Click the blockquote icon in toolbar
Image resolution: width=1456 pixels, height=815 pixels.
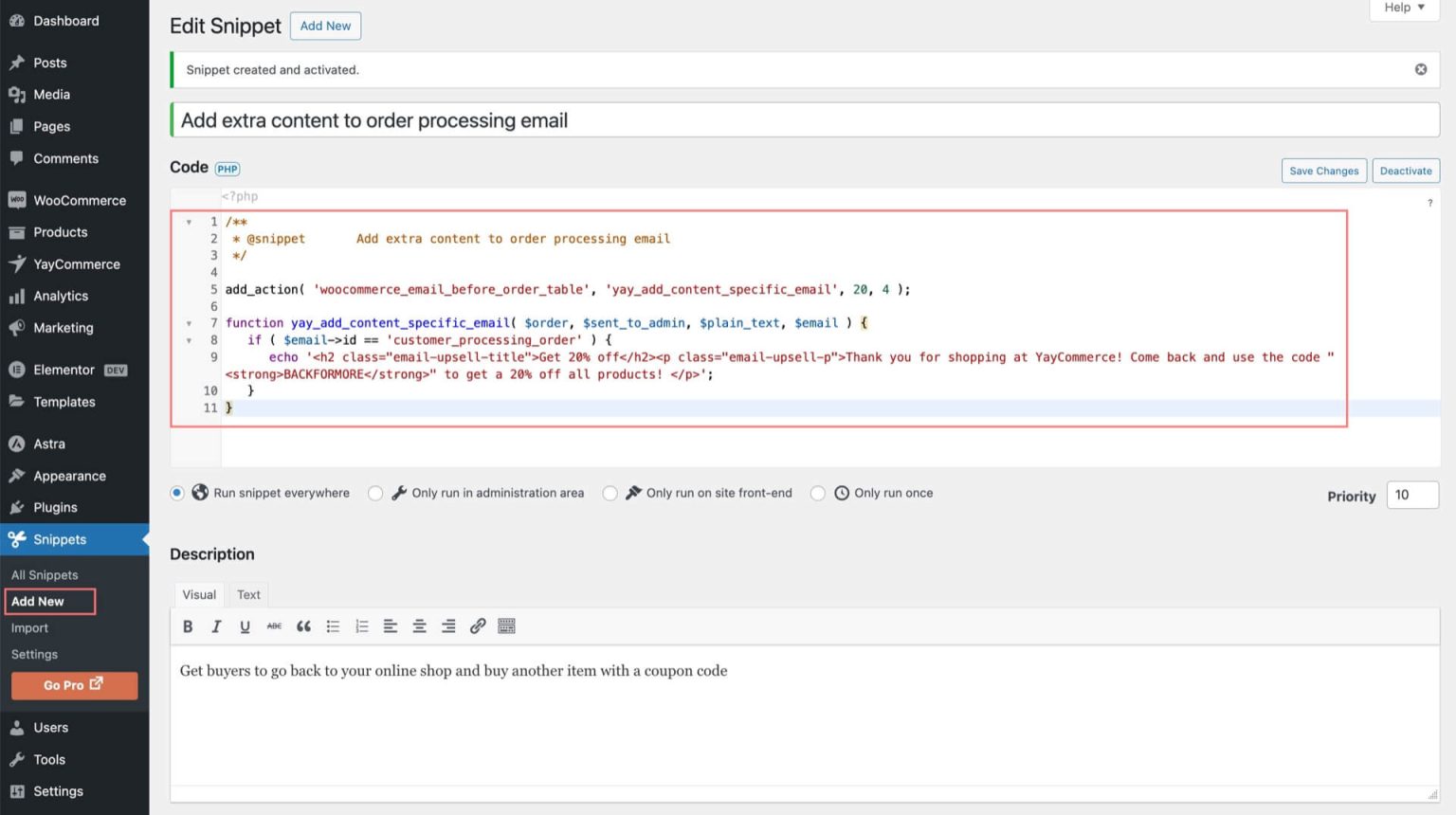[x=303, y=626]
